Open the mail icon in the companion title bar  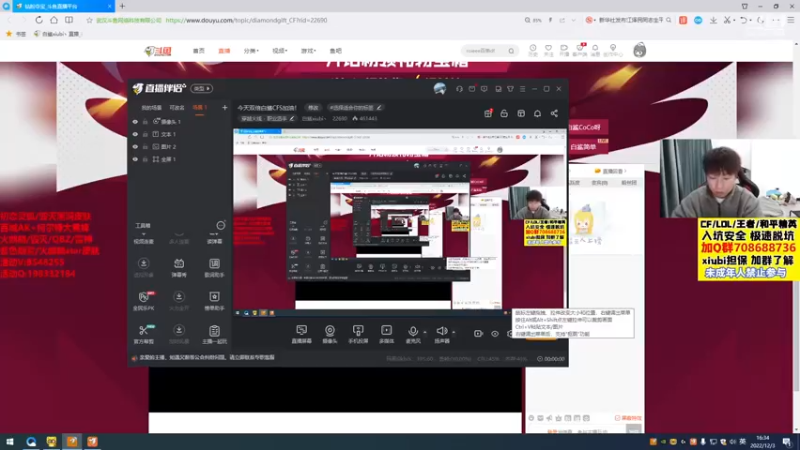472,89
